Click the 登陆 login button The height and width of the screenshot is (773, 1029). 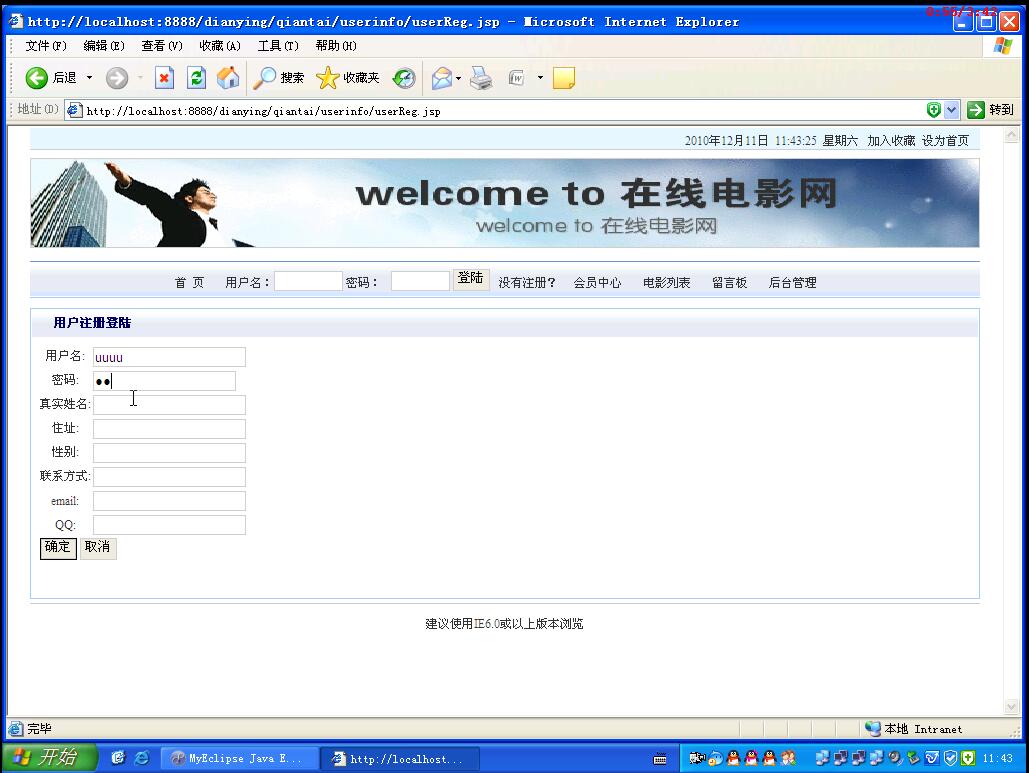[471, 279]
